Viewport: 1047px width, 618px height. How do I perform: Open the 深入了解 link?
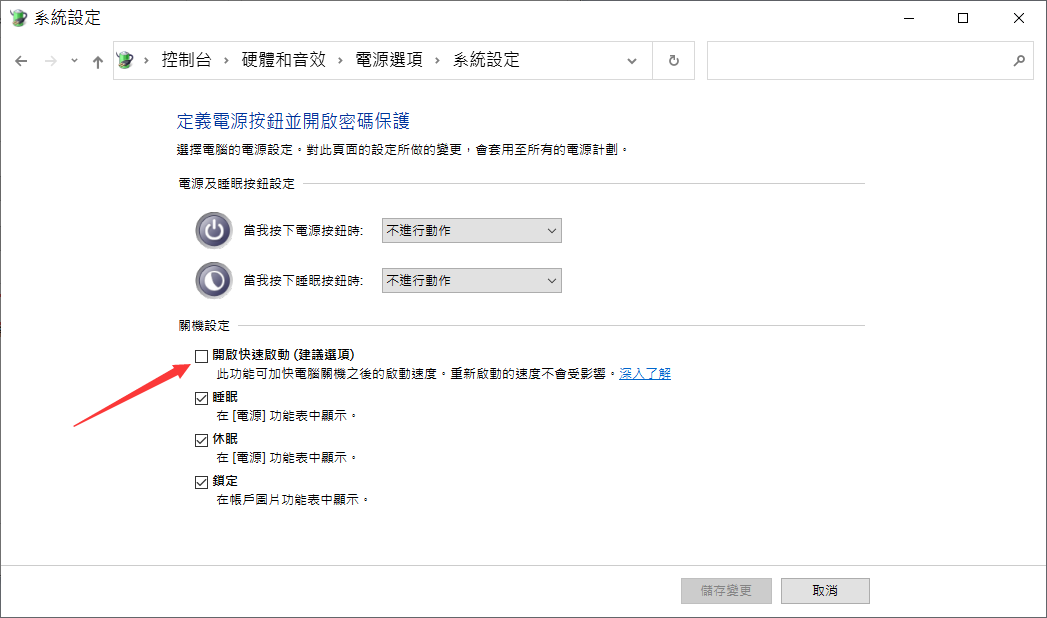pyautogui.click(x=645, y=374)
